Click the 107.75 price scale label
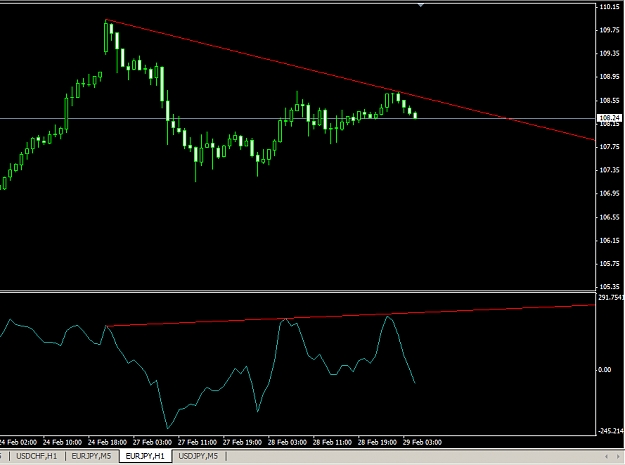The height and width of the screenshot is (465, 625). (x=609, y=147)
